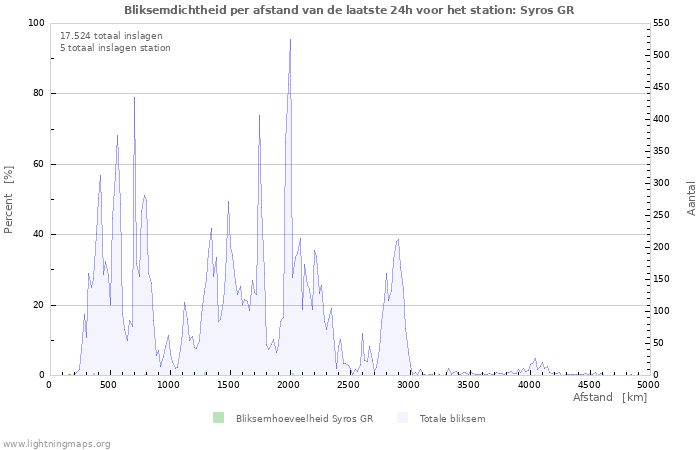Click the 80 tick on the percent axis

tap(39, 93)
